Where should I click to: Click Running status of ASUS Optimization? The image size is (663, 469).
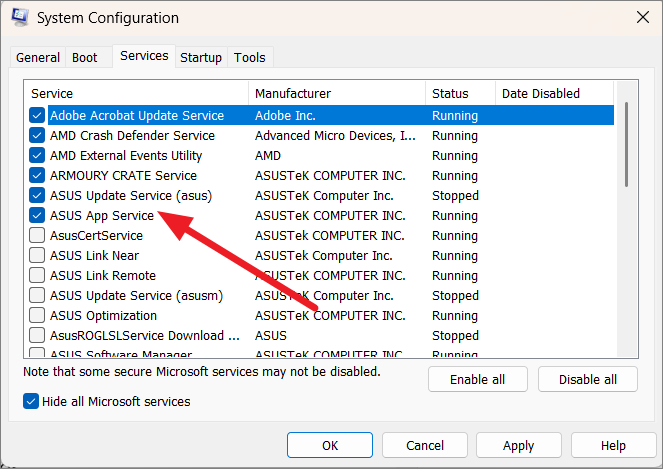[455, 315]
